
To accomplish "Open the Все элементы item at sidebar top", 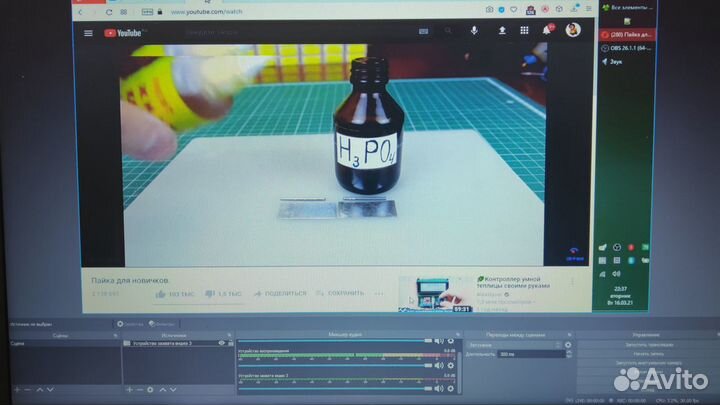I will 627,7.
